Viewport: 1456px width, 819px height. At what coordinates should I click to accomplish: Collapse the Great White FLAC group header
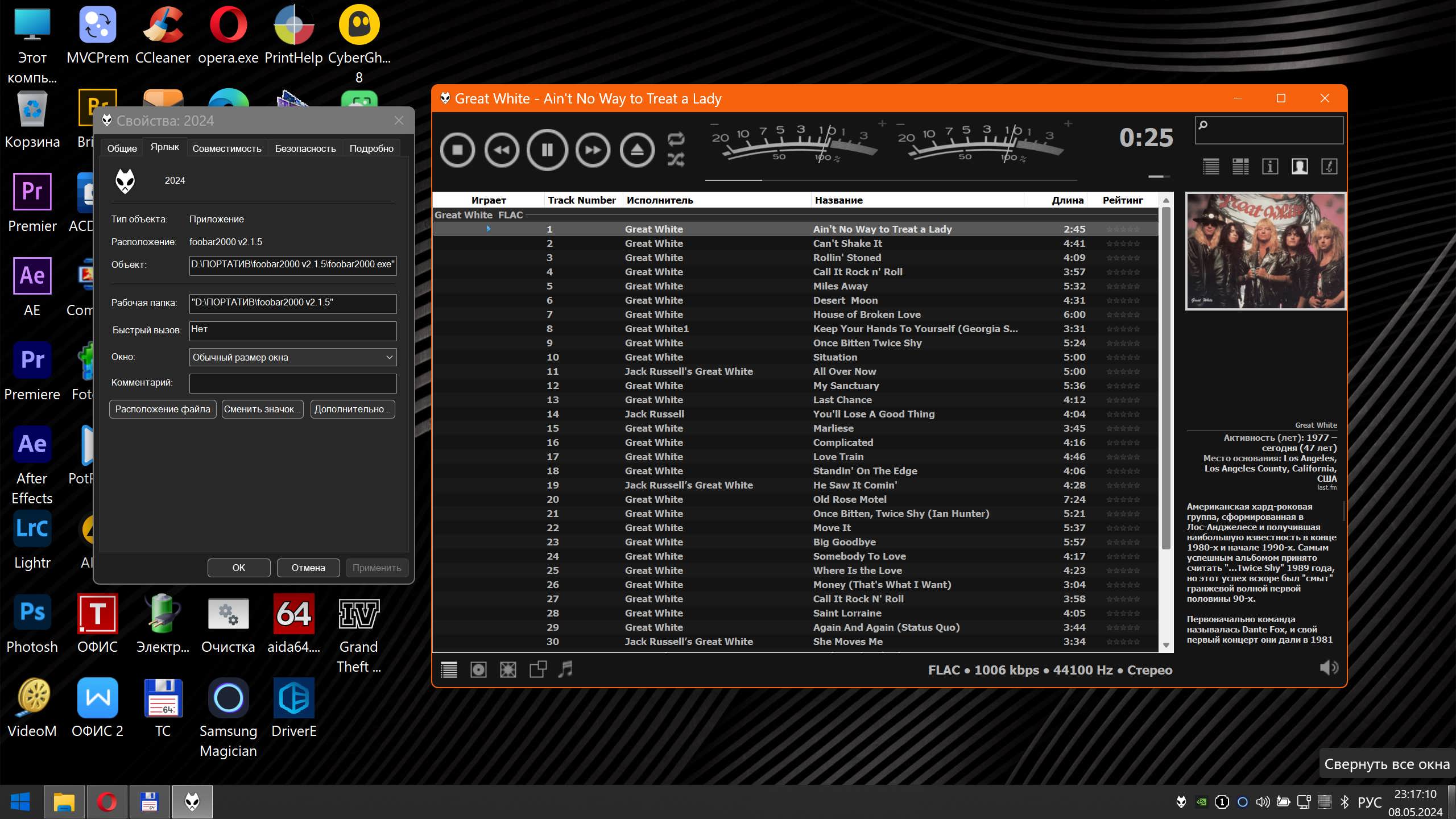tap(478, 215)
